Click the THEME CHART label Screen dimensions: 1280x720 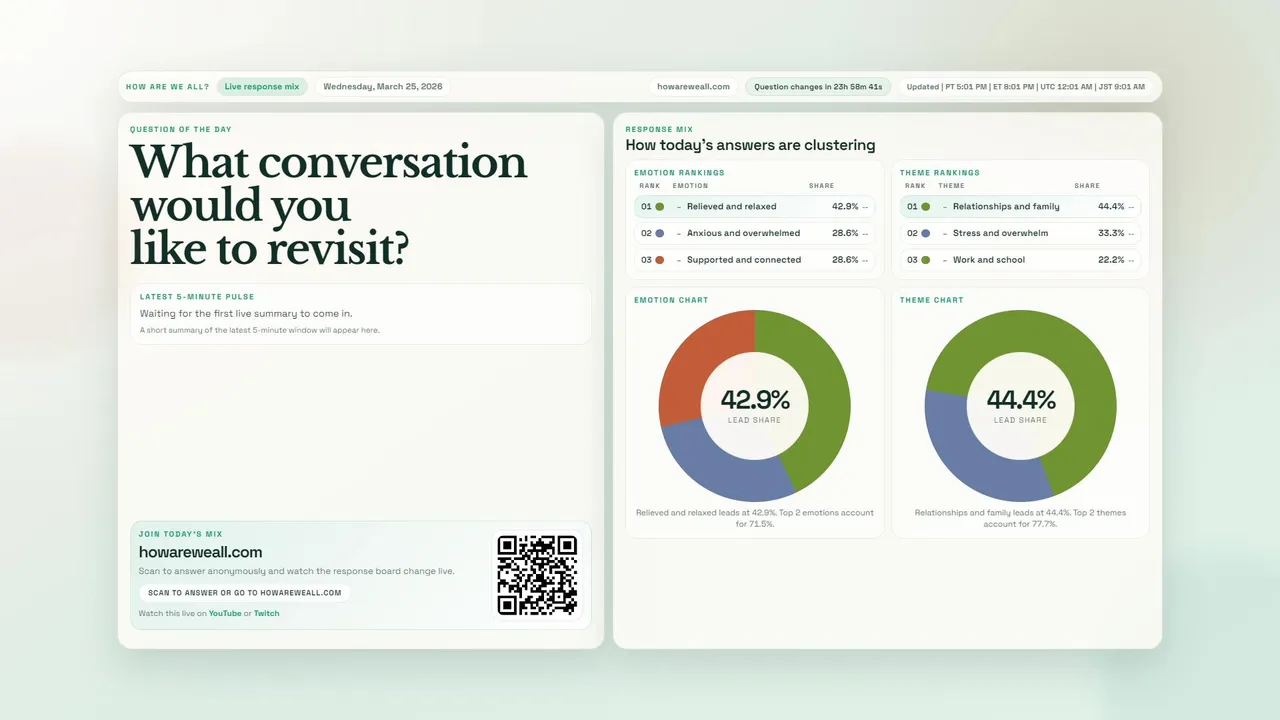click(931, 300)
